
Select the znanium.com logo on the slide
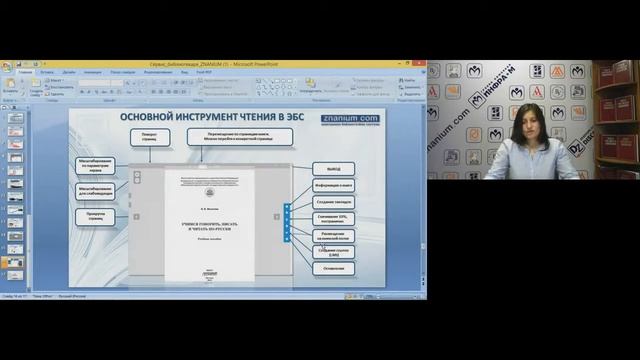[350, 119]
